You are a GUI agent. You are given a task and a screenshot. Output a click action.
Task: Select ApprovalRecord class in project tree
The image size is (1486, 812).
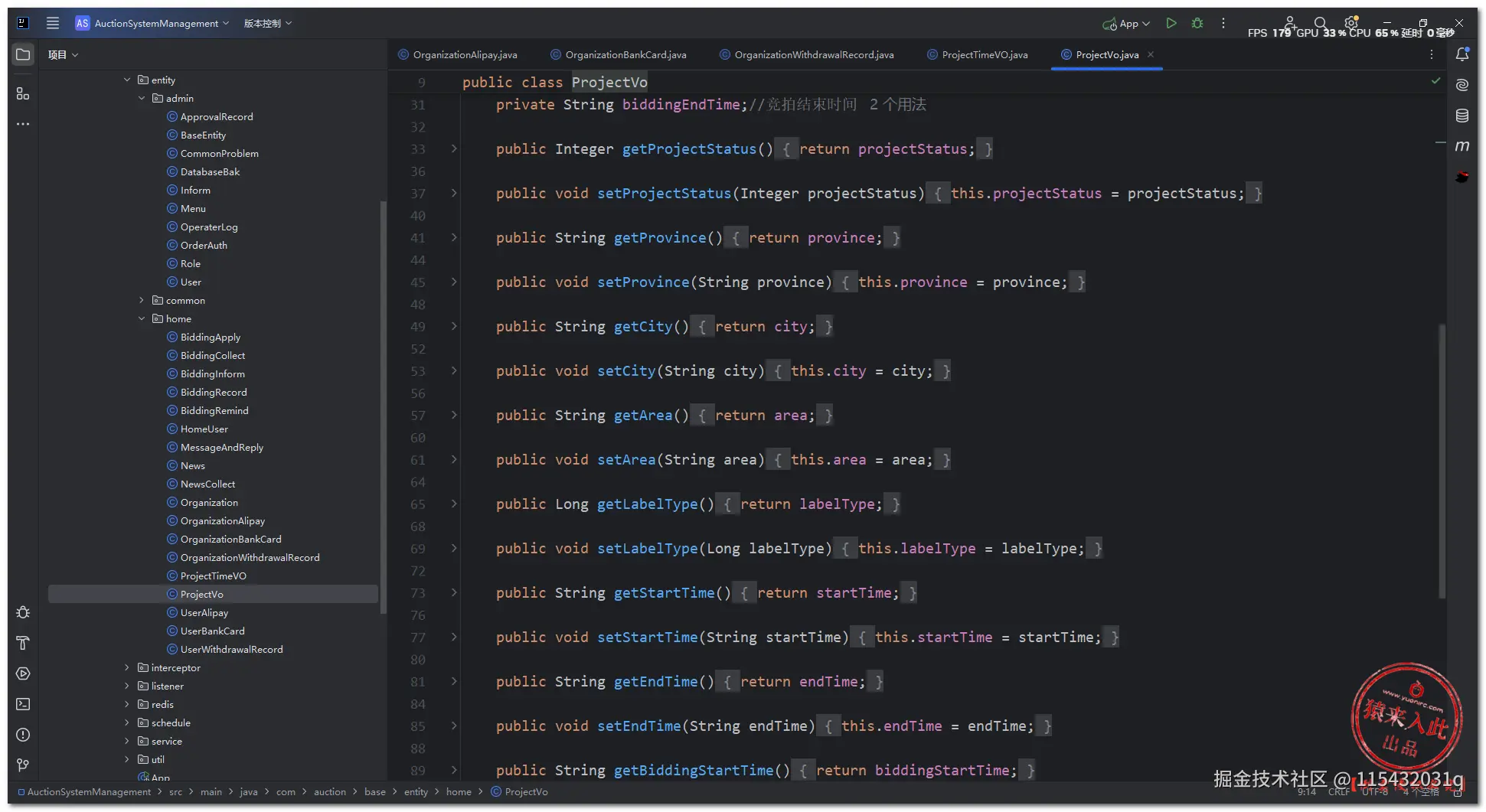217,116
